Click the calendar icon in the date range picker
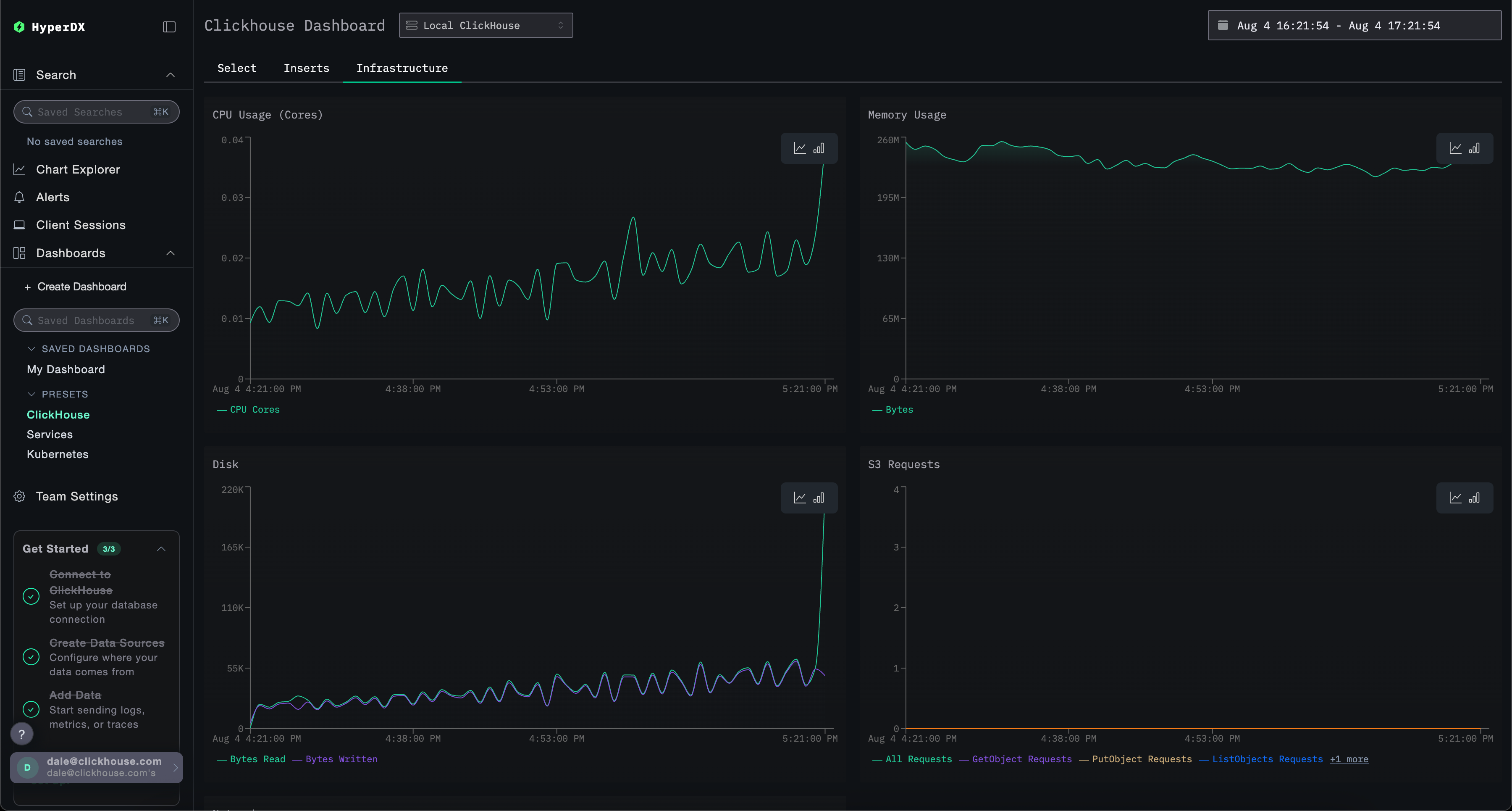This screenshot has height=811, width=1512. click(x=1224, y=25)
